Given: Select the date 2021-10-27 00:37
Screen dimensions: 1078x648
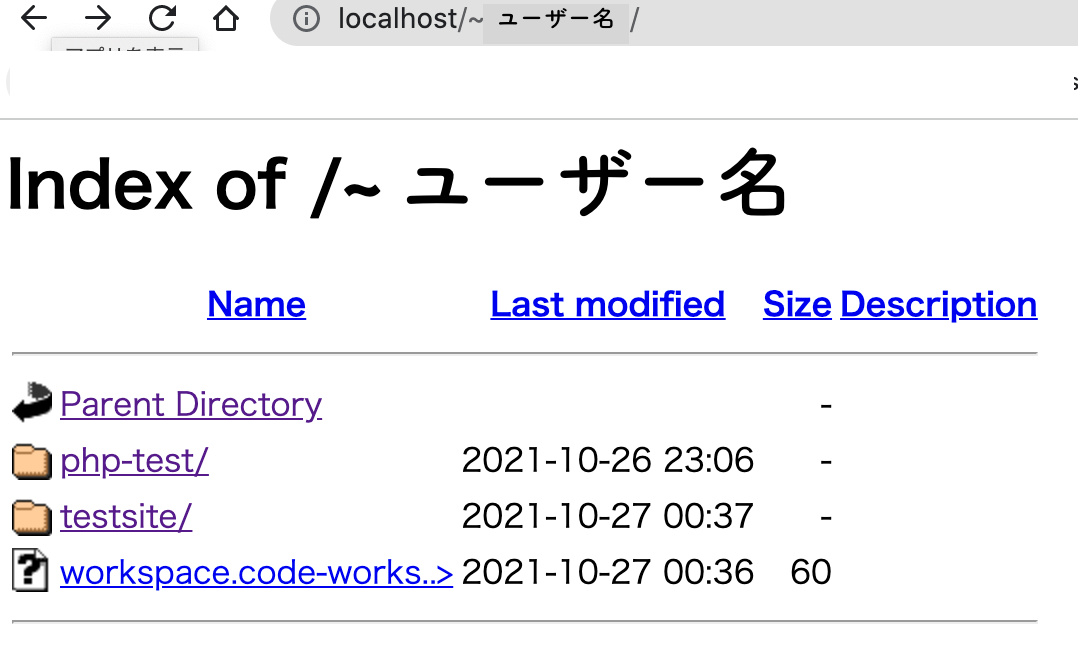Looking at the screenshot, I should (608, 516).
